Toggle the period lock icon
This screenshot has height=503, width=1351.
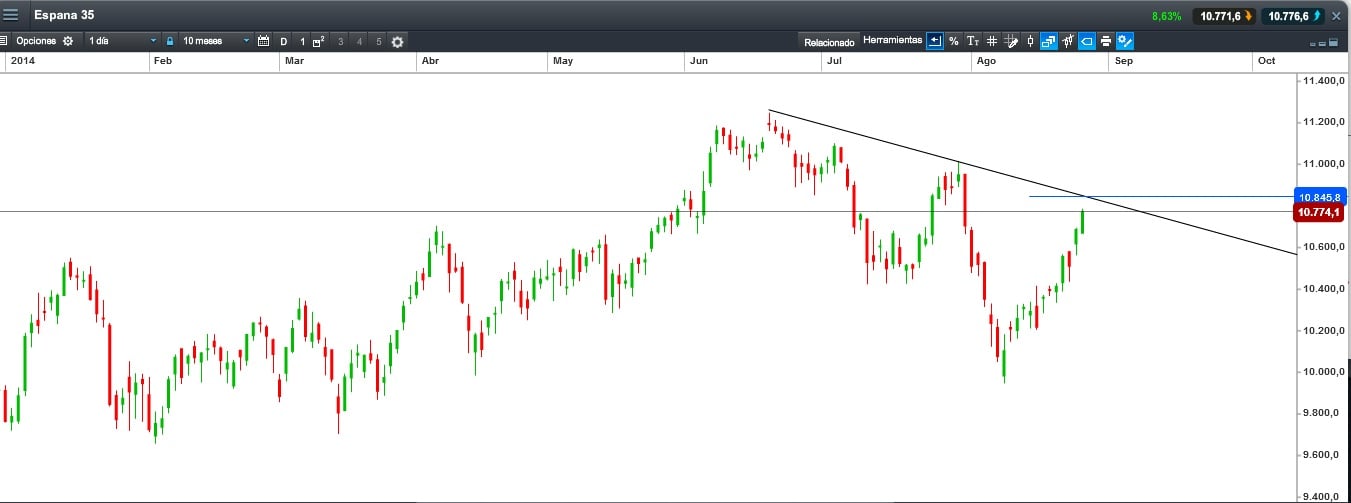tap(170, 41)
